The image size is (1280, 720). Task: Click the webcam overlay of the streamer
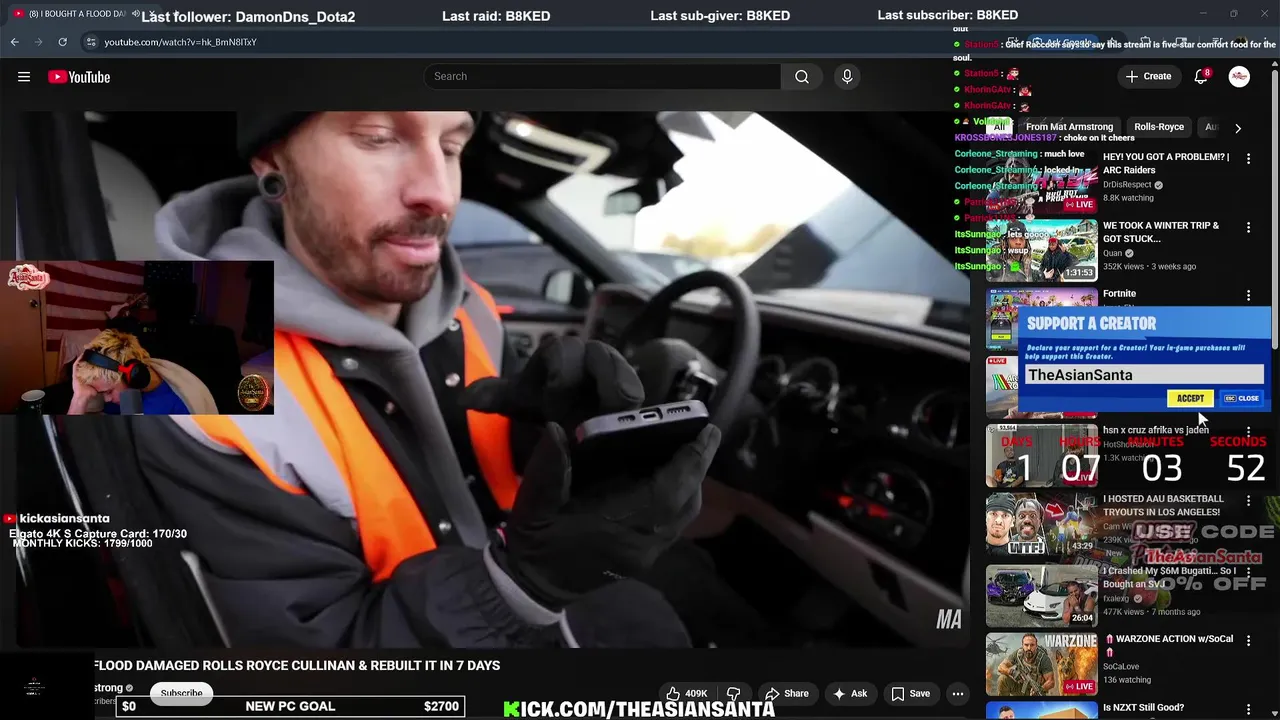click(137, 338)
